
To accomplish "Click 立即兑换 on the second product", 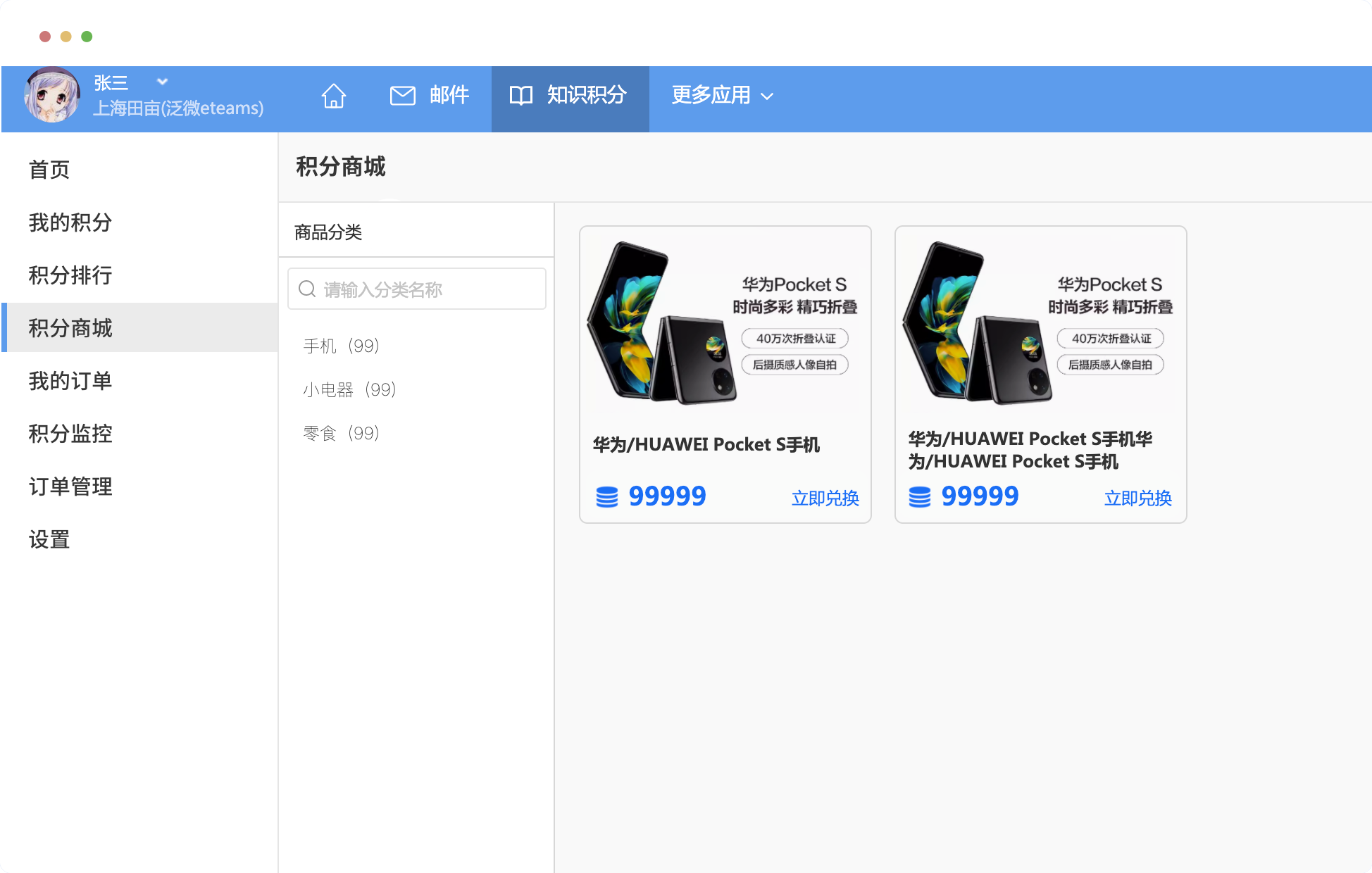I will click(x=1137, y=498).
